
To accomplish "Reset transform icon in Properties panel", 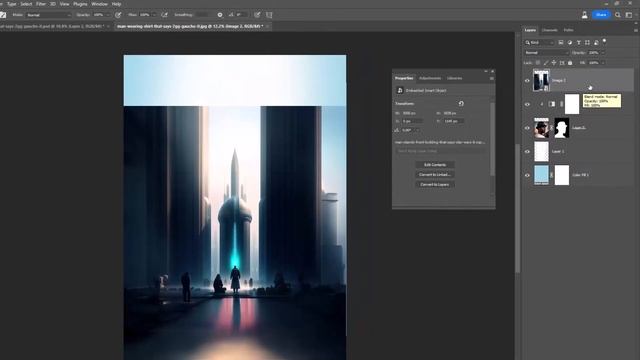I will coord(461,104).
